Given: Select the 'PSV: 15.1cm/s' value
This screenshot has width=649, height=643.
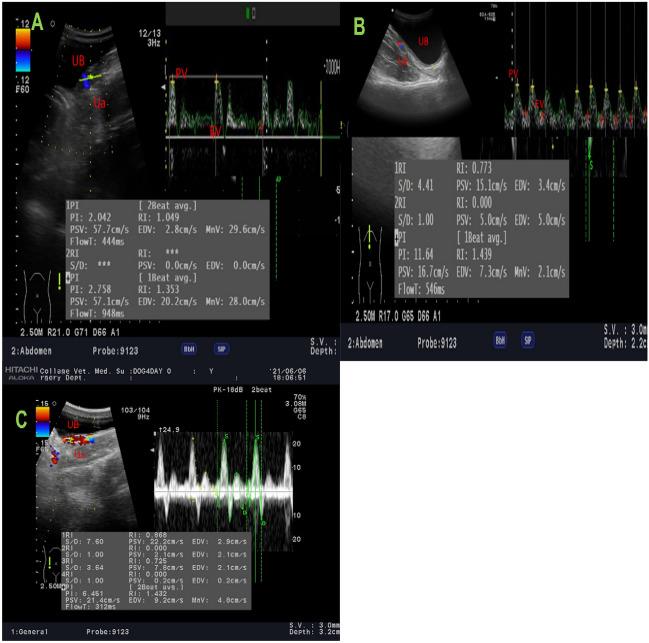Looking at the screenshot, I should [x=482, y=185].
